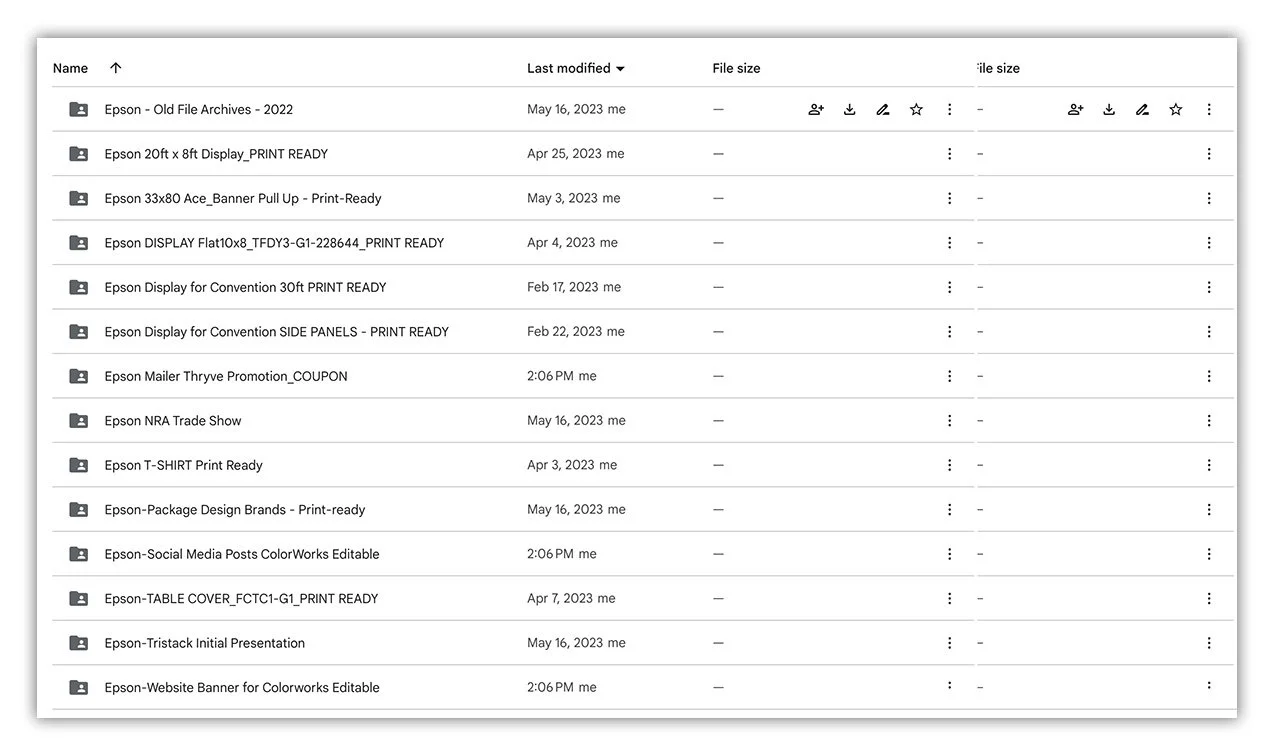Image resolution: width=1274 pixels, height=756 pixels.
Task: Click folder icon for Epson Mailer Thryve Promotion_COUPON
Action: point(78,376)
